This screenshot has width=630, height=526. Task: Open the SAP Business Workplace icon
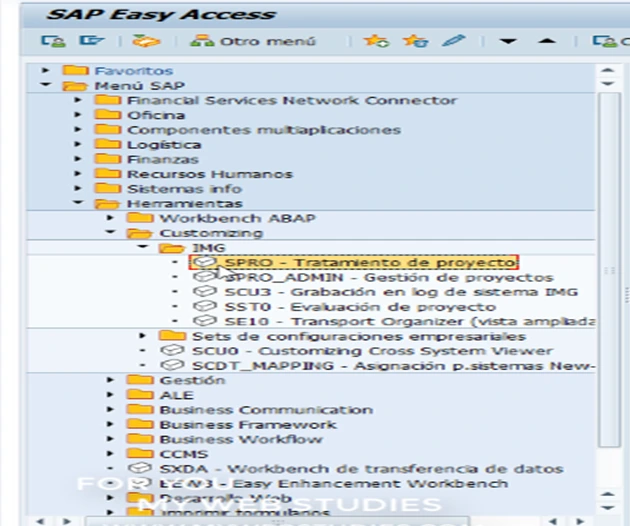click(x=146, y=41)
